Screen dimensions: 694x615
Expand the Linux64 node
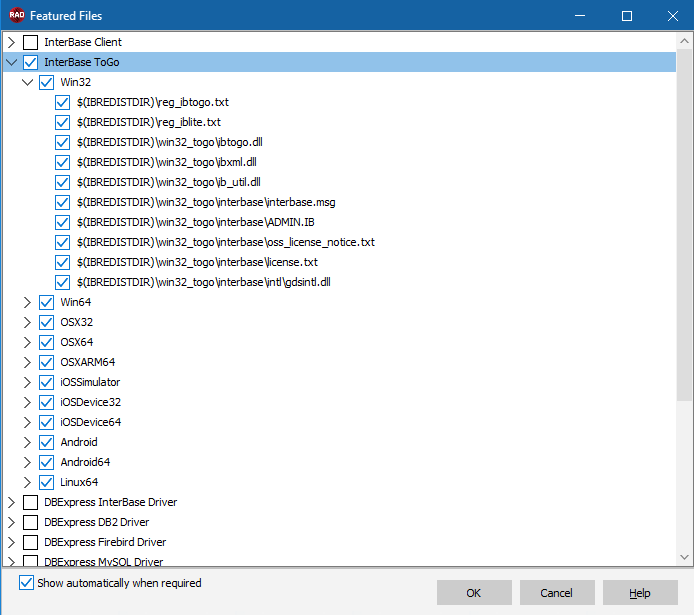click(27, 482)
